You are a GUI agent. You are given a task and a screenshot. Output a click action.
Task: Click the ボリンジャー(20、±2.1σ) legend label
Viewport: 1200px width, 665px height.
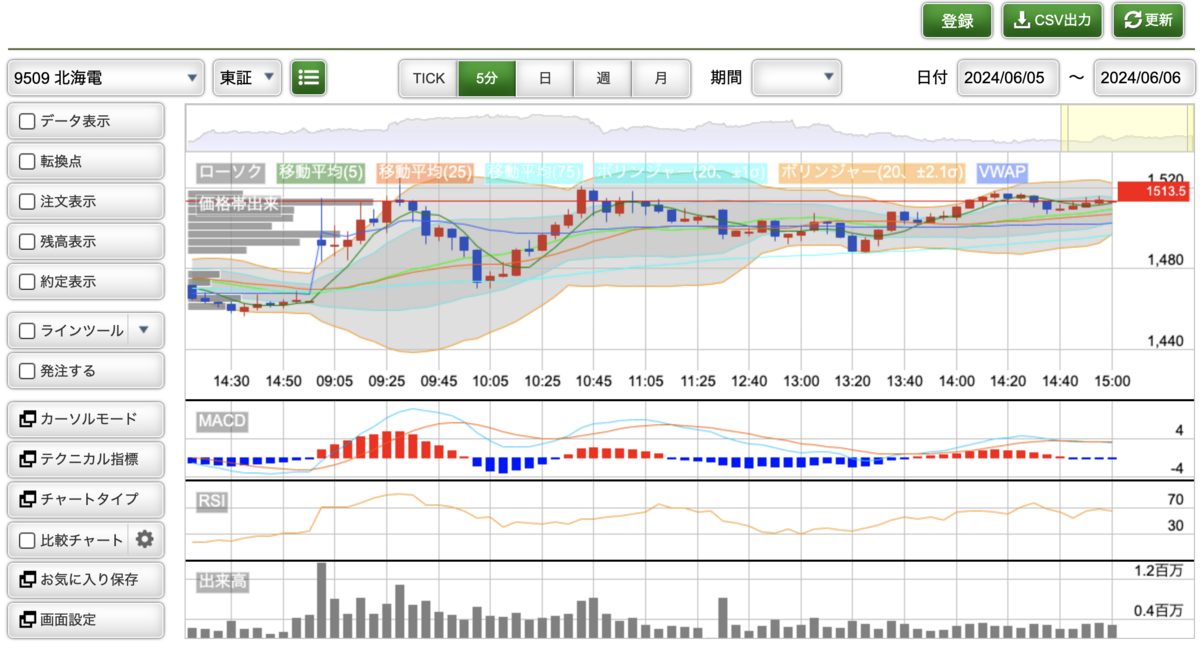click(x=872, y=173)
